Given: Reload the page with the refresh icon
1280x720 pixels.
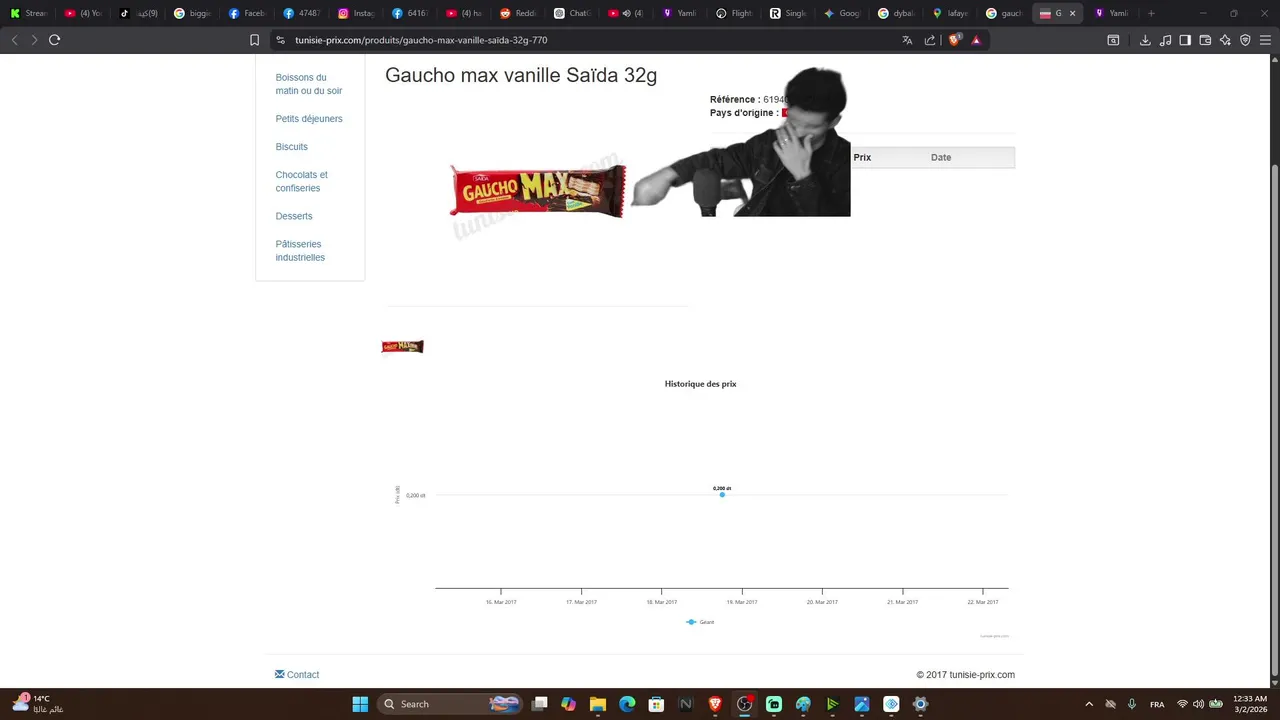Looking at the screenshot, I should pos(54,40).
